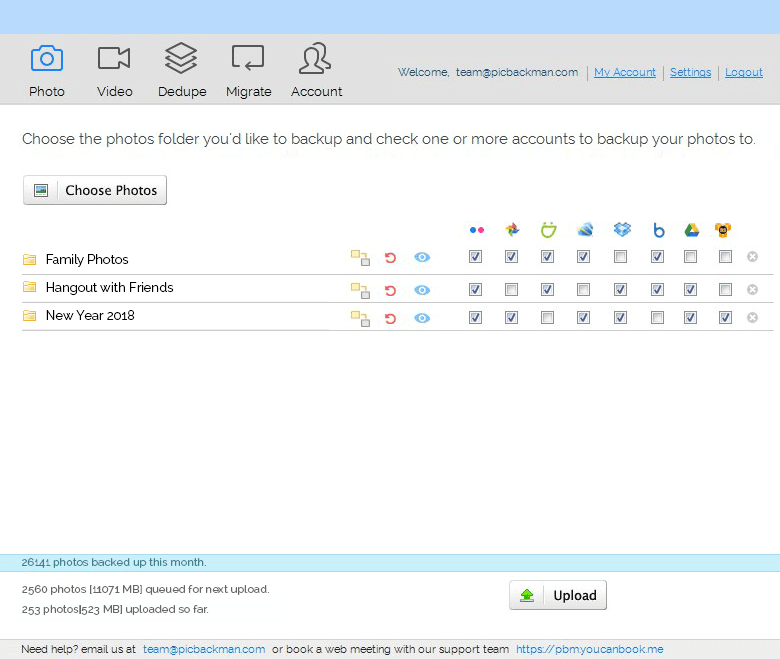Click the Flickr service icon
Viewport: 780px width, 659px height.
click(477, 230)
